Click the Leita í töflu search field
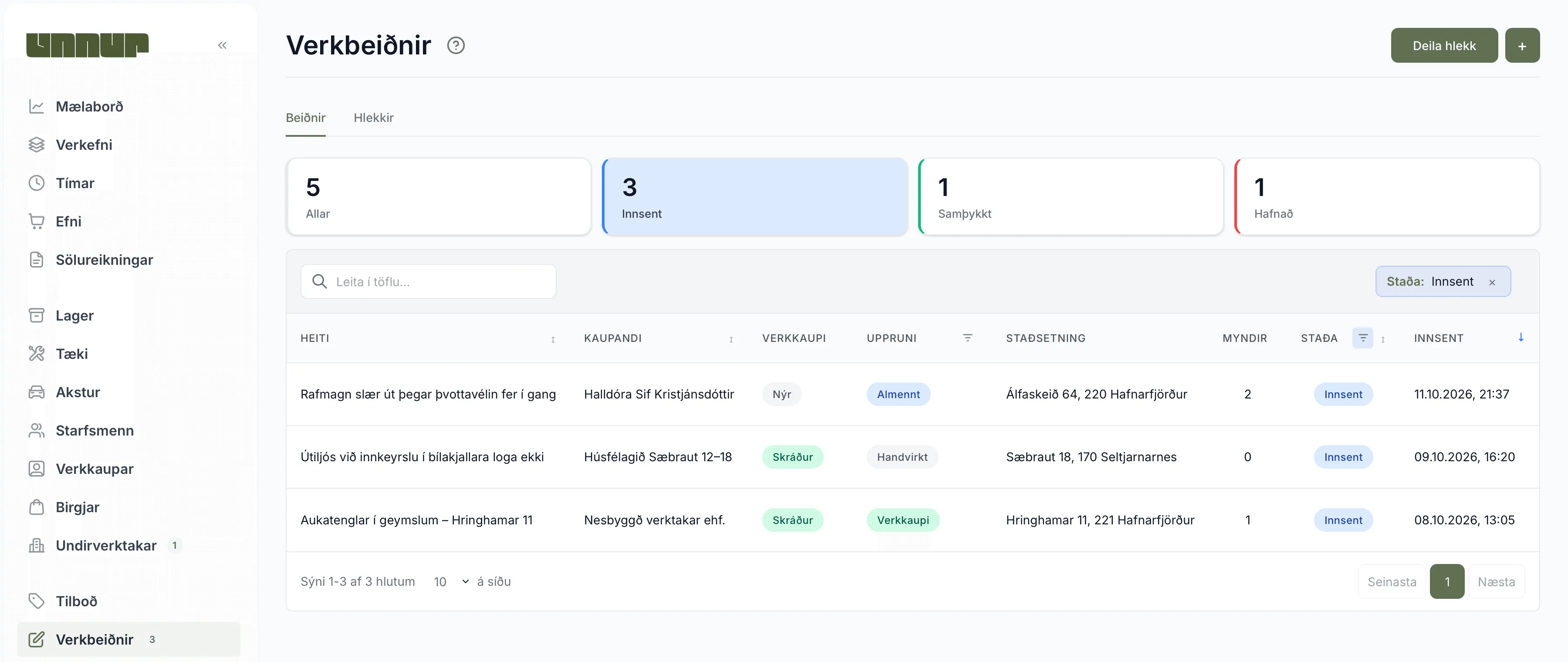 point(428,282)
